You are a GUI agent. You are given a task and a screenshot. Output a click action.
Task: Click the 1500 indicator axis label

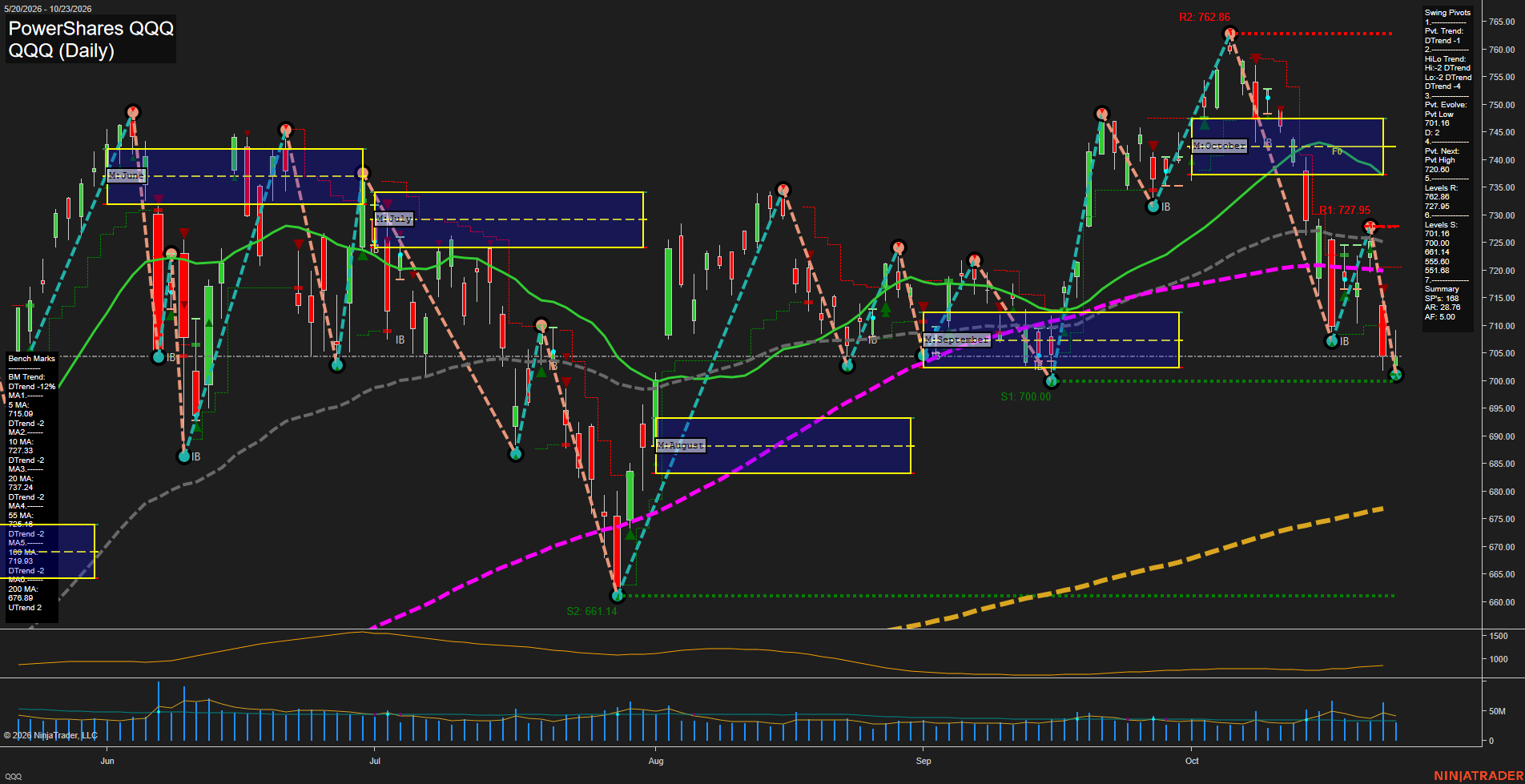pos(1499,636)
